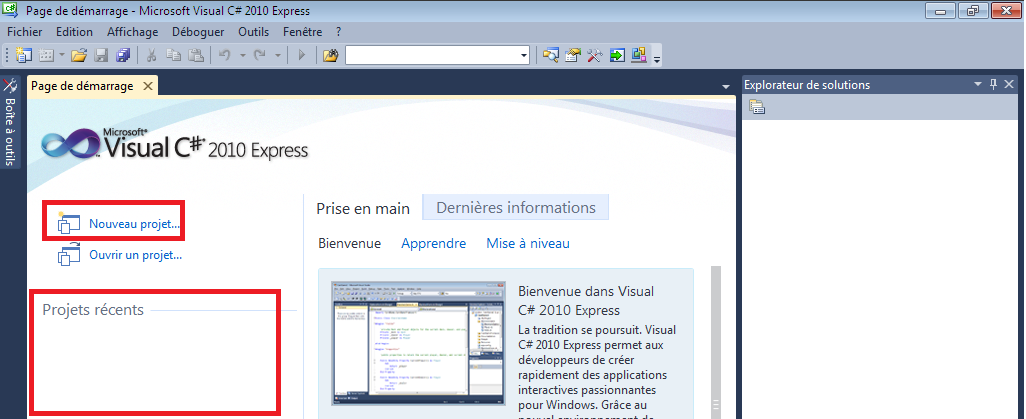The width and height of the screenshot is (1026, 419).
Task: Click the Explorateur de solutions title bar
Action: (881, 84)
